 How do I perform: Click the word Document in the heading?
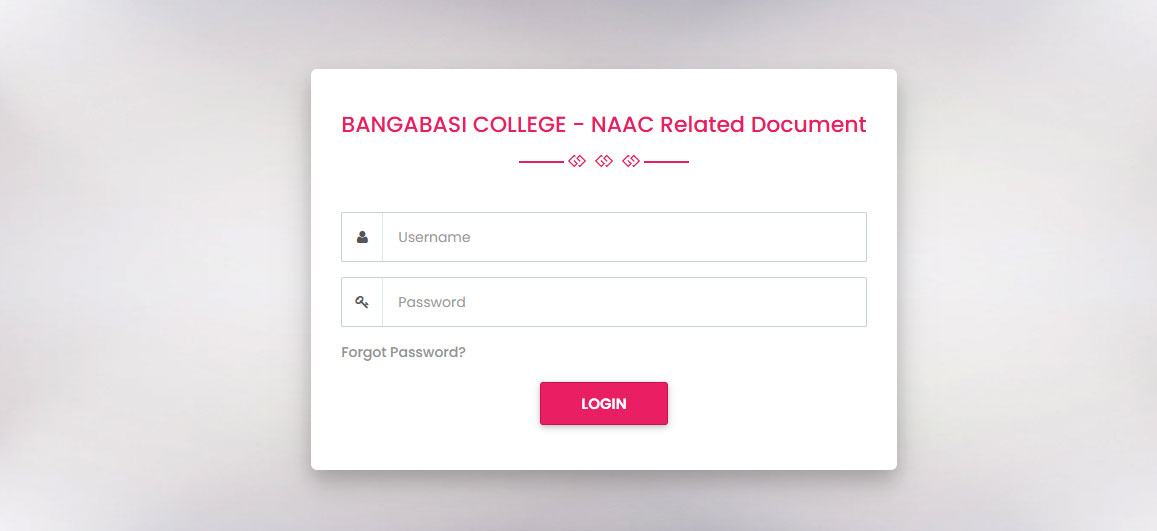point(809,125)
